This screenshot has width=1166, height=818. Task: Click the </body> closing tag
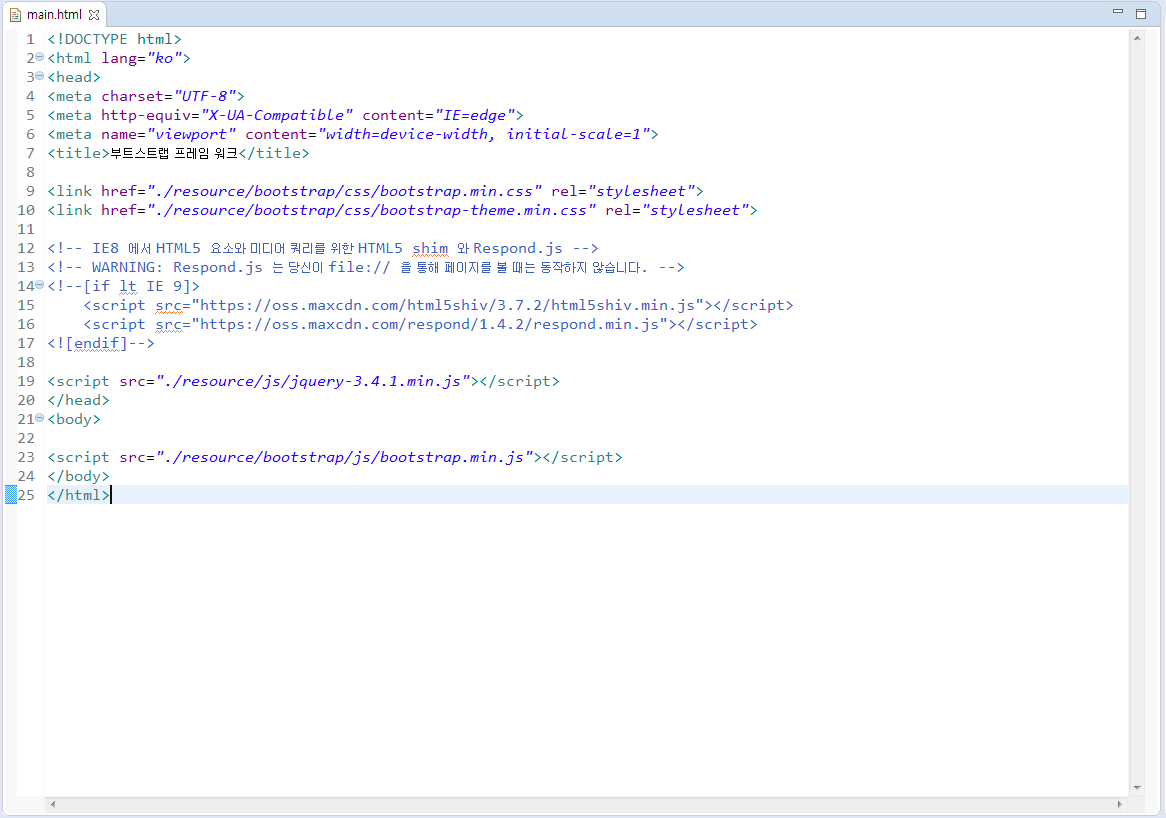[x=79, y=476]
